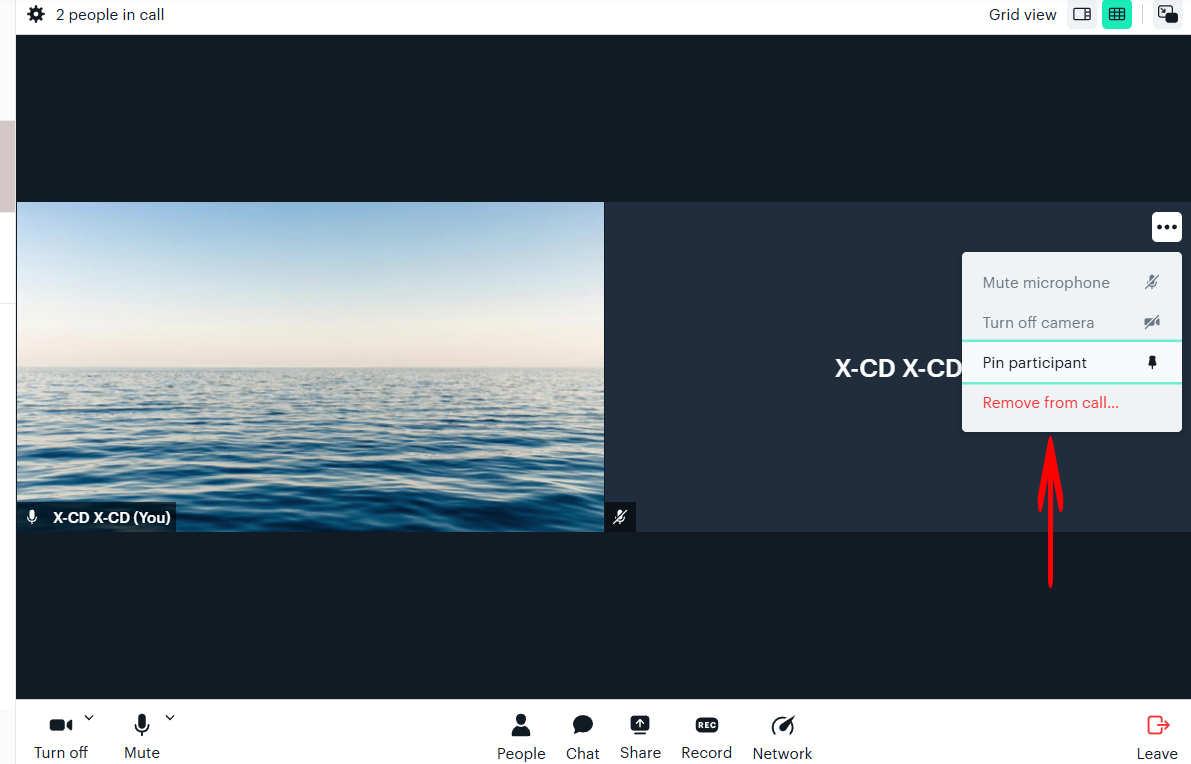
Task: Open the call settings gear icon
Action: [36, 15]
